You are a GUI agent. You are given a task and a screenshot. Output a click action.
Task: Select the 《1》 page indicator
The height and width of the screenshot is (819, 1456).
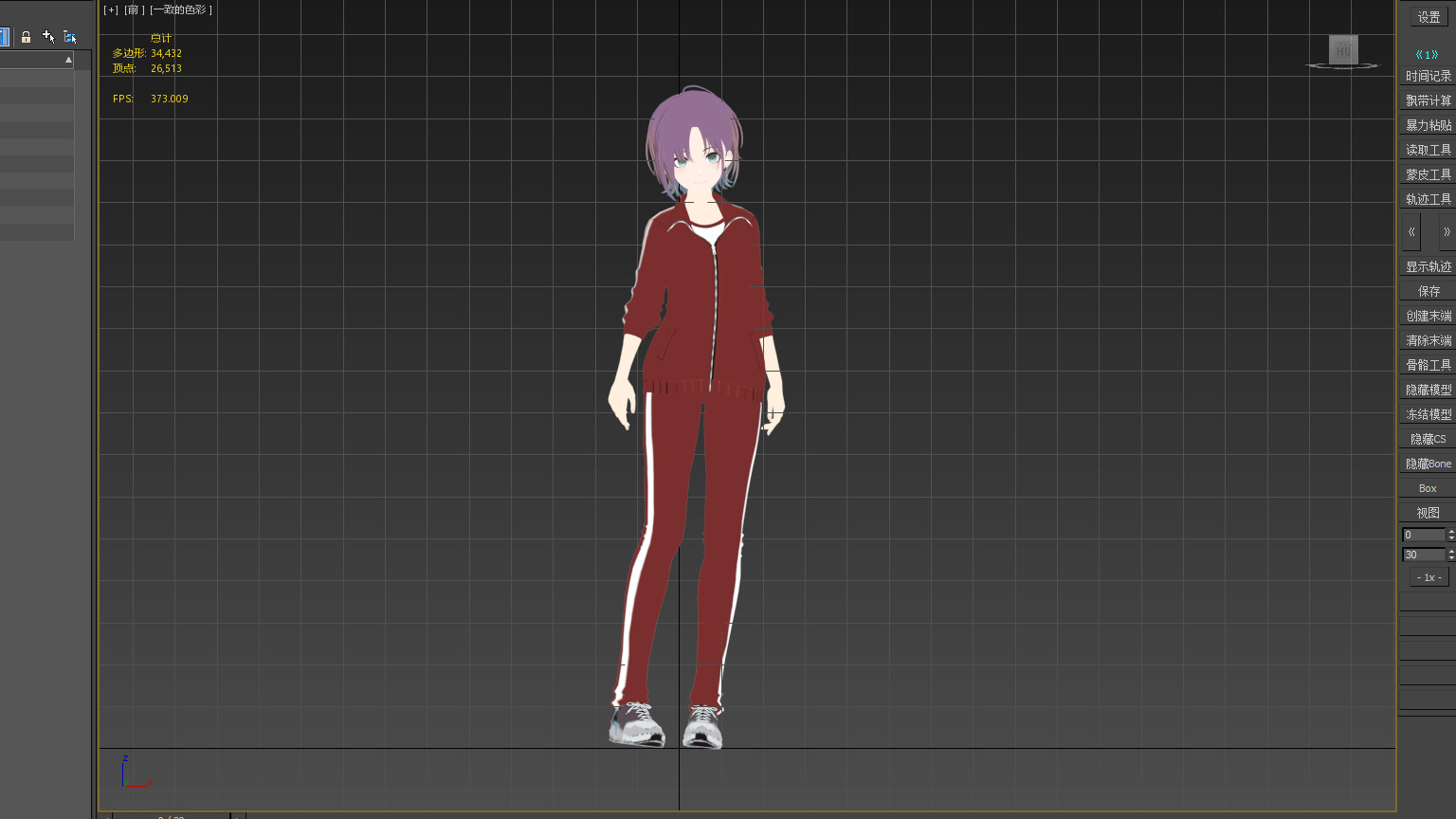pyautogui.click(x=1427, y=54)
